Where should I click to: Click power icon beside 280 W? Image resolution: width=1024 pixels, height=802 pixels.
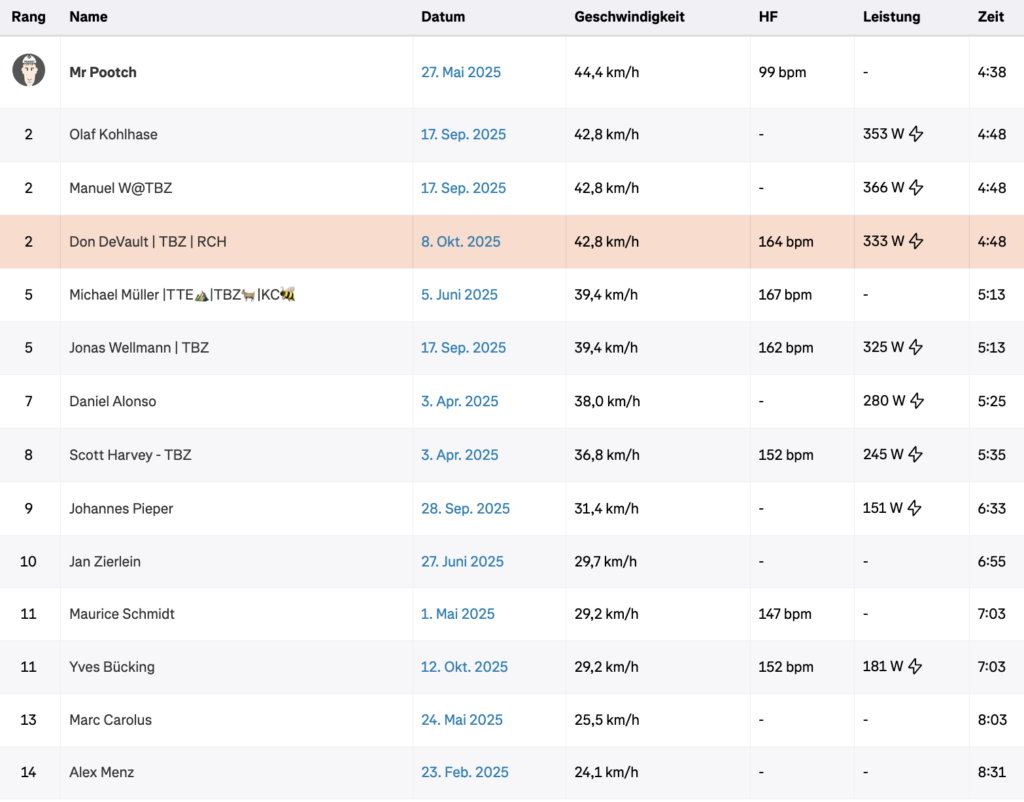point(916,401)
